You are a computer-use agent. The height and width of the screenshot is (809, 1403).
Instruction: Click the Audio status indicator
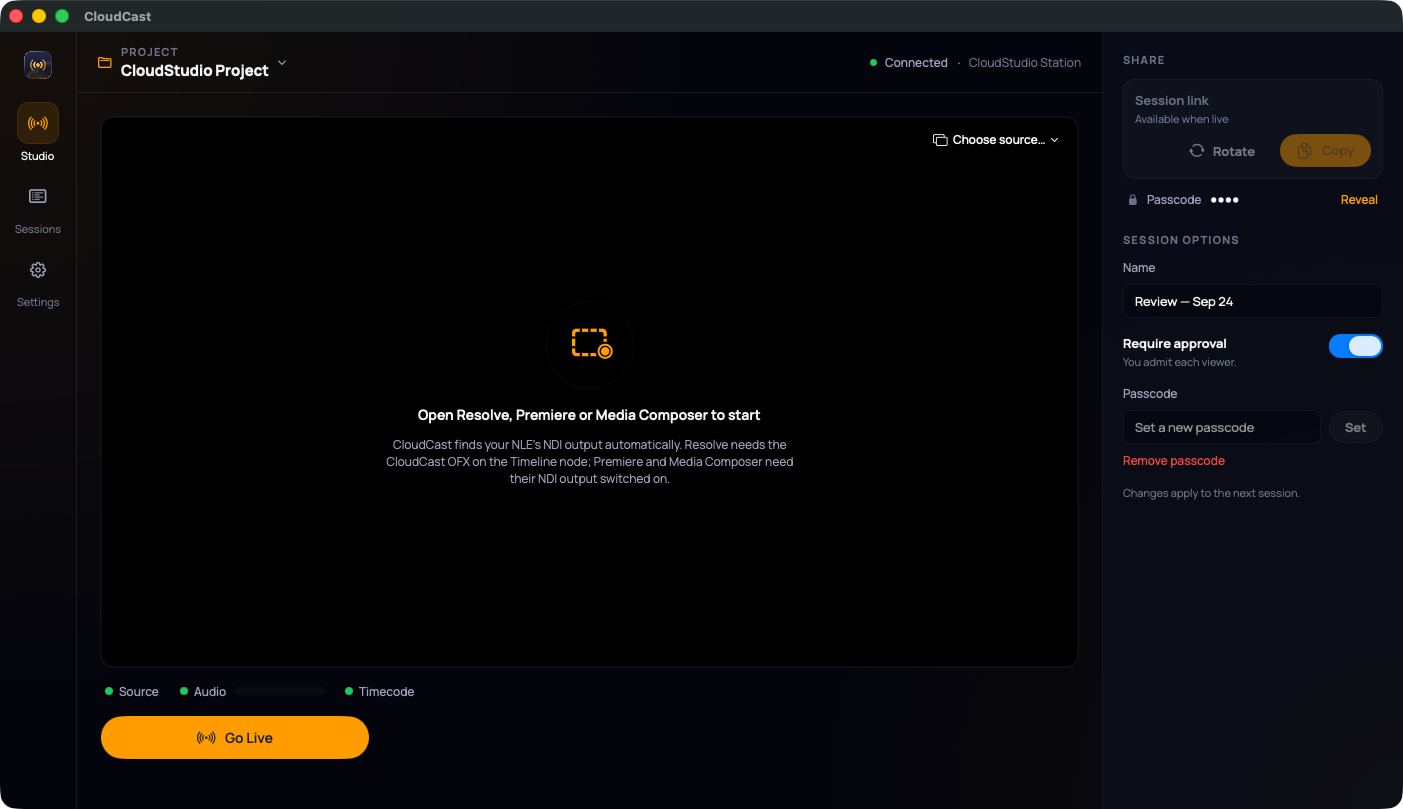coord(203,692)
